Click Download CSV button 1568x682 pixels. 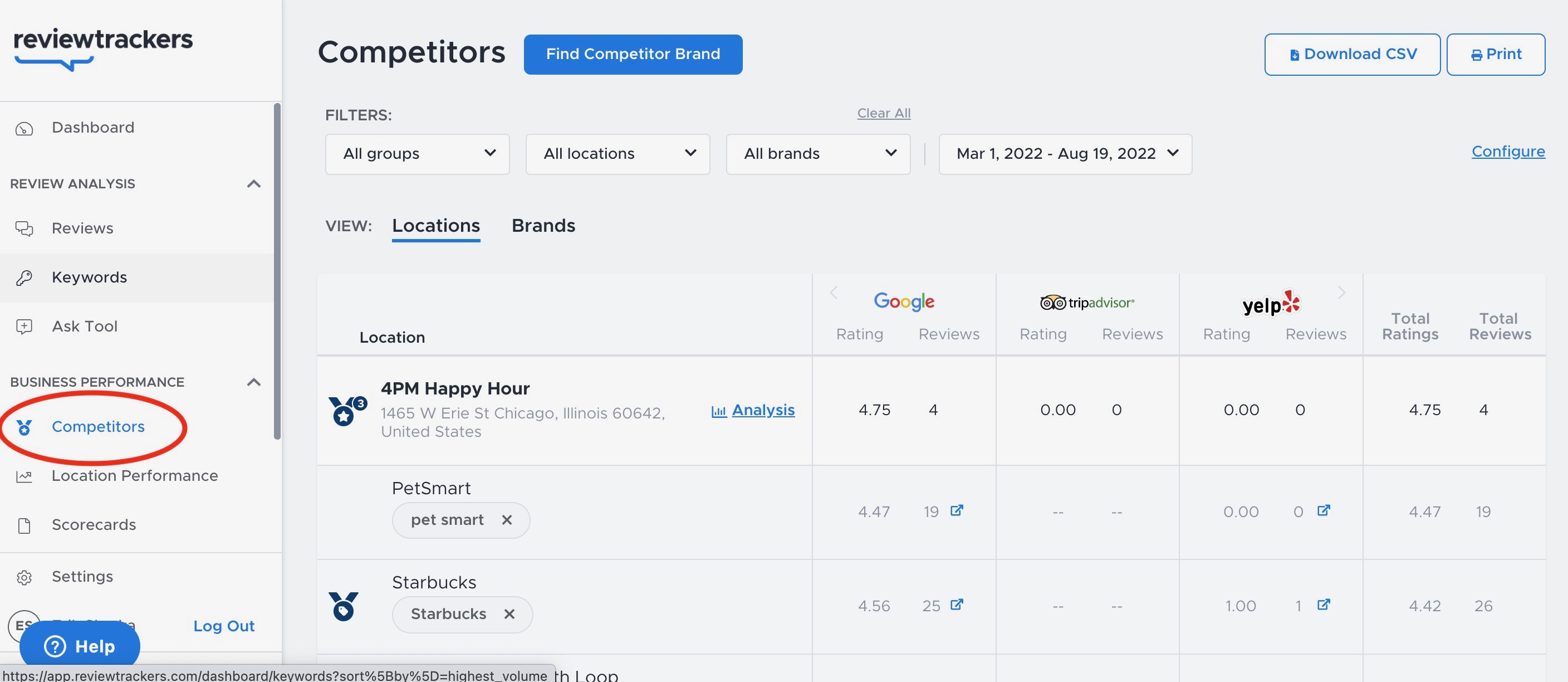(1352, 54)
